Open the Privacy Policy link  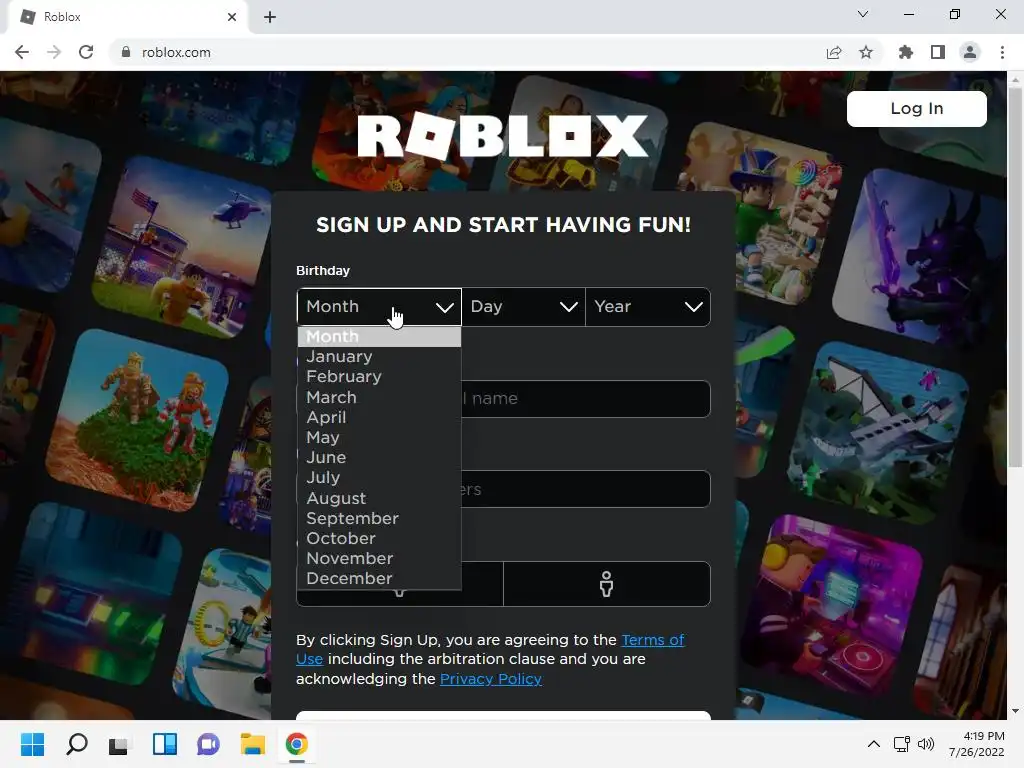490,679
